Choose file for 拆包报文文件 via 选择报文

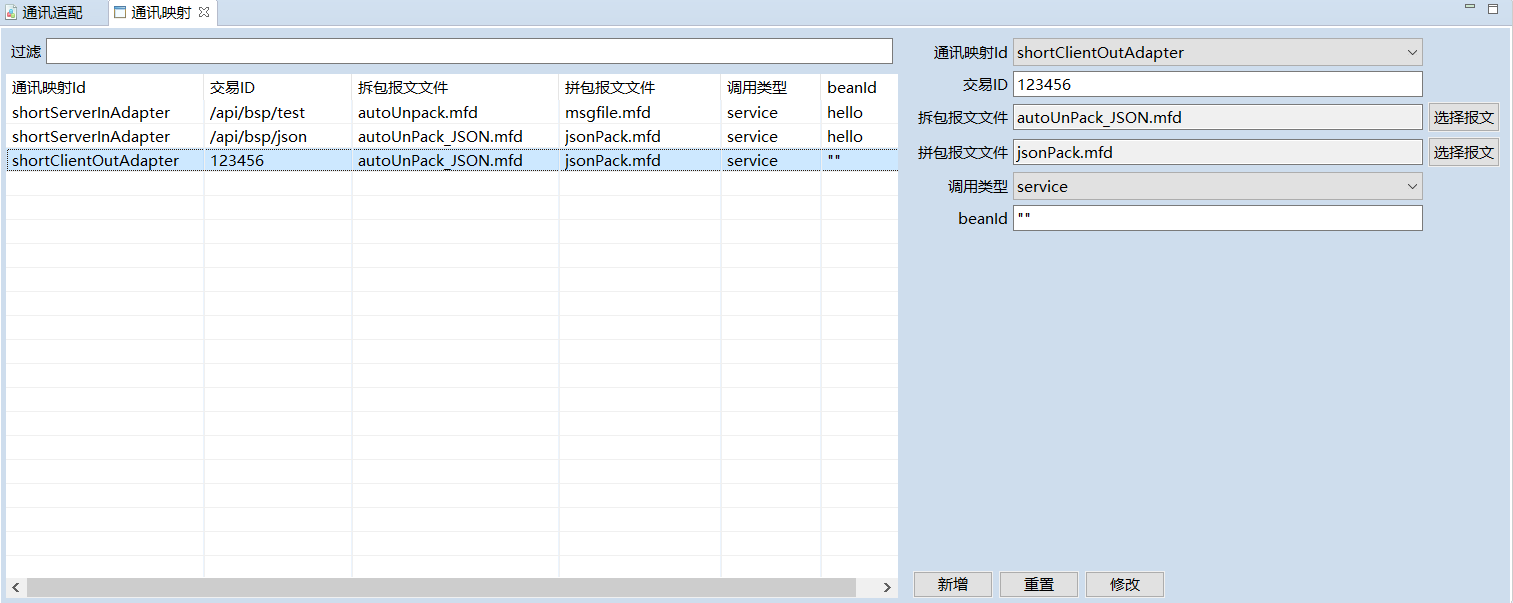[x=1463, y=118]
